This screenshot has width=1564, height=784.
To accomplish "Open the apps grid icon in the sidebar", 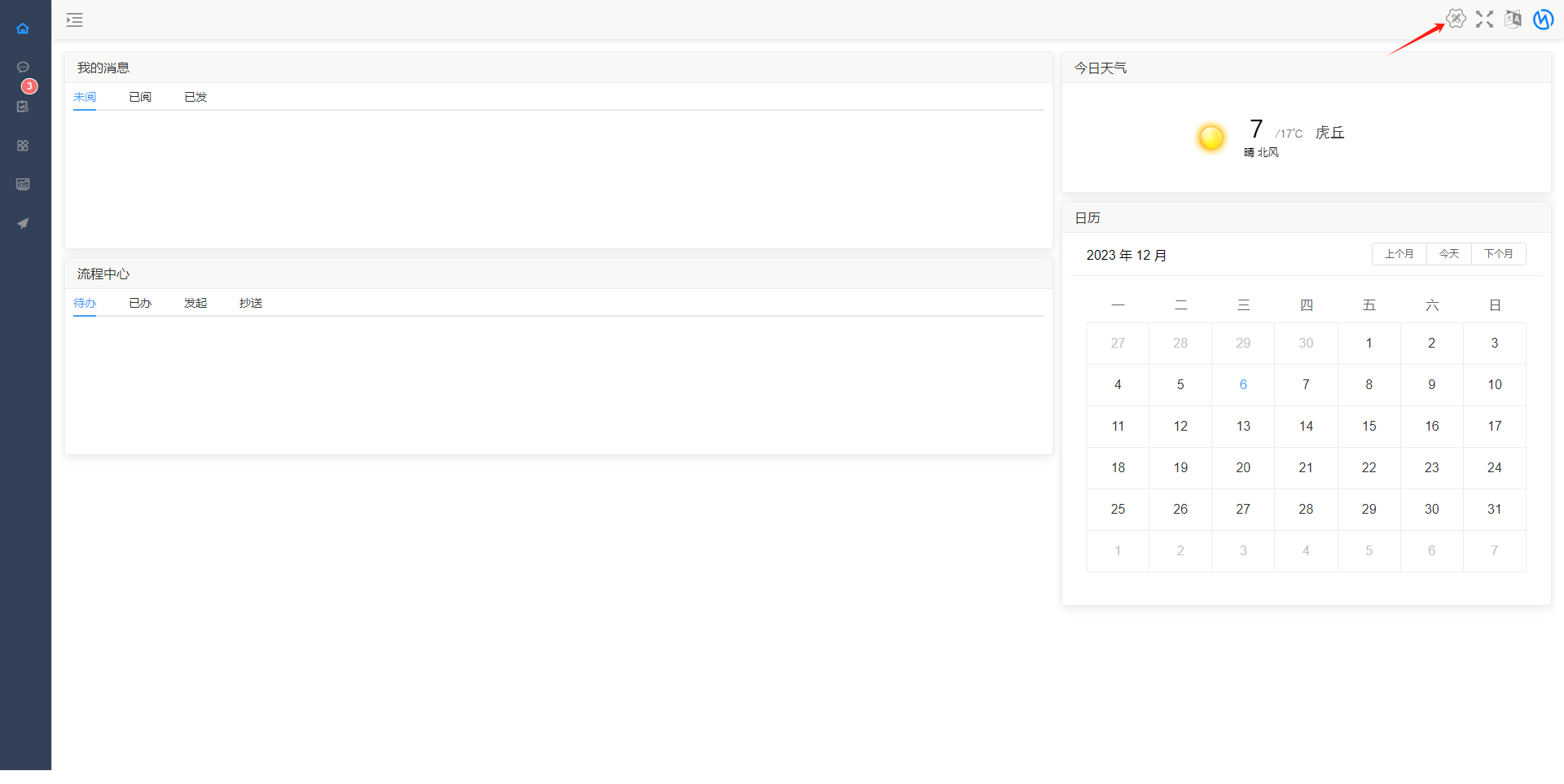I will (23, 146).
